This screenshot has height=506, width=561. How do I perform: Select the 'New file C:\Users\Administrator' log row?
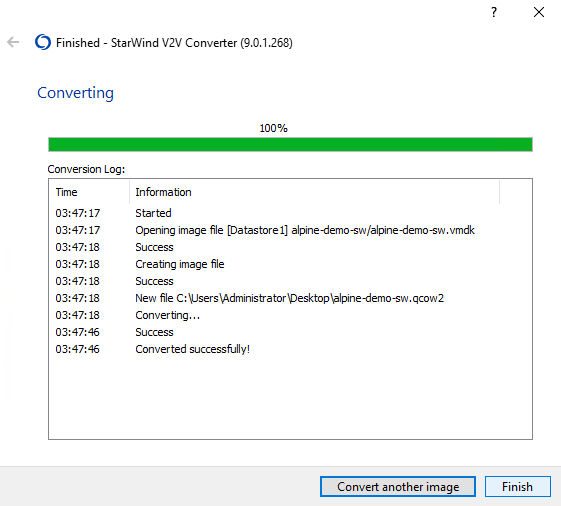tap(291, 298)
